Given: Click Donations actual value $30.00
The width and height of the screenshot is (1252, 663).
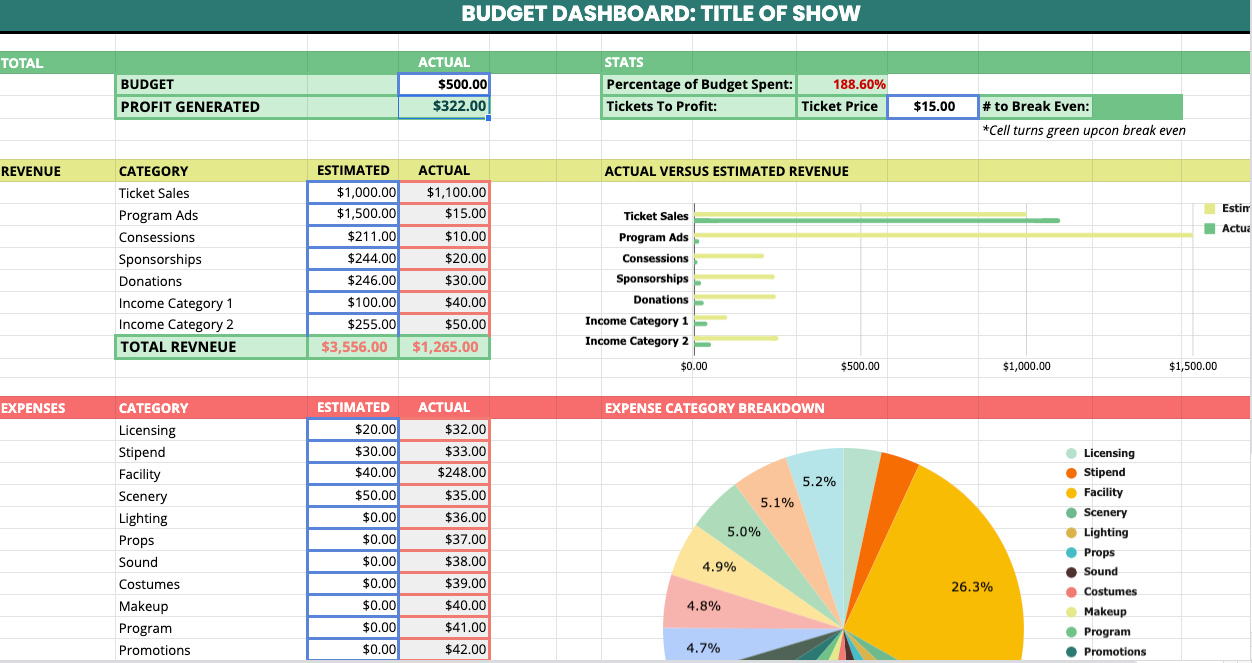Looking at the screenshot, I should pos(444,280).
